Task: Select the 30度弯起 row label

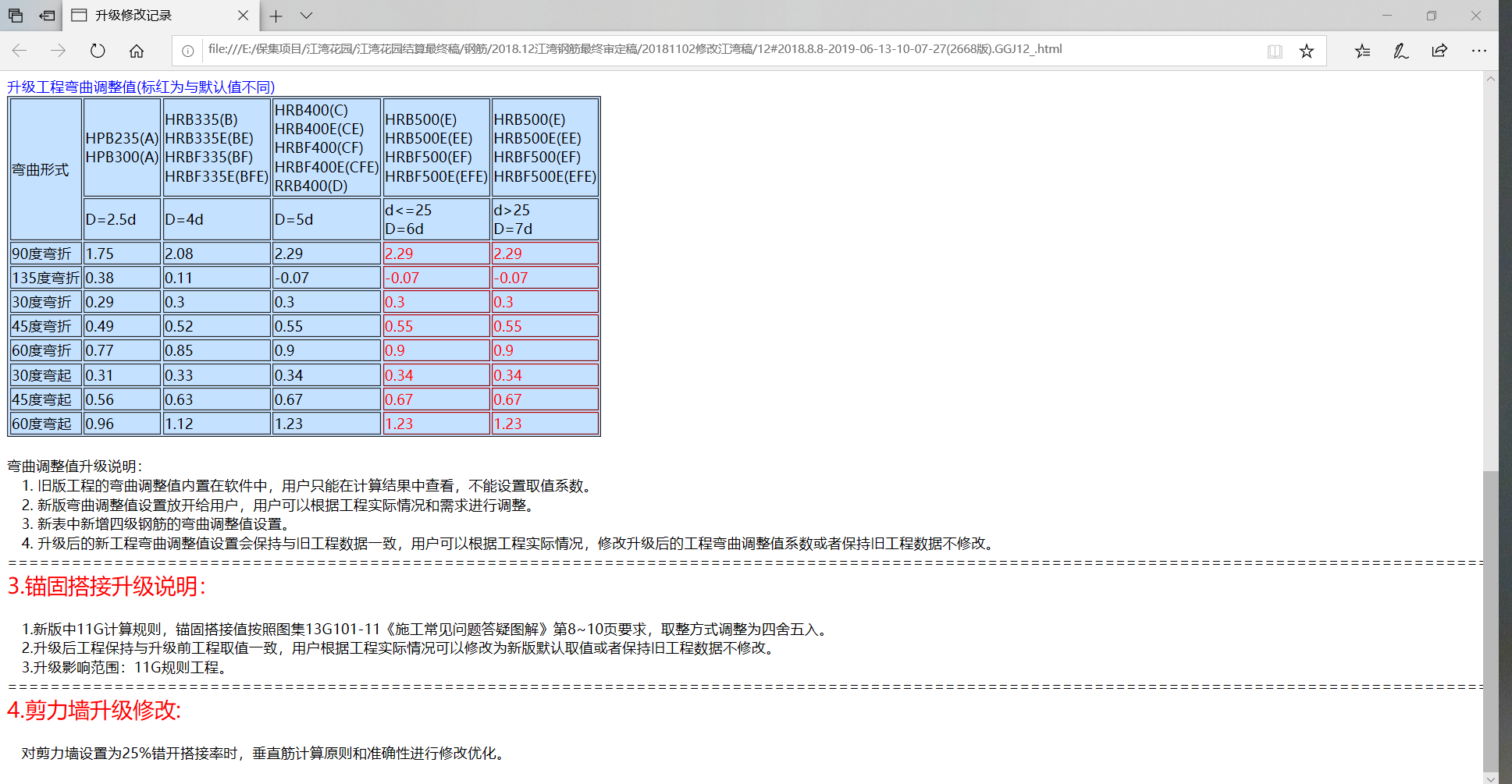Action: (x=46, y=375)
